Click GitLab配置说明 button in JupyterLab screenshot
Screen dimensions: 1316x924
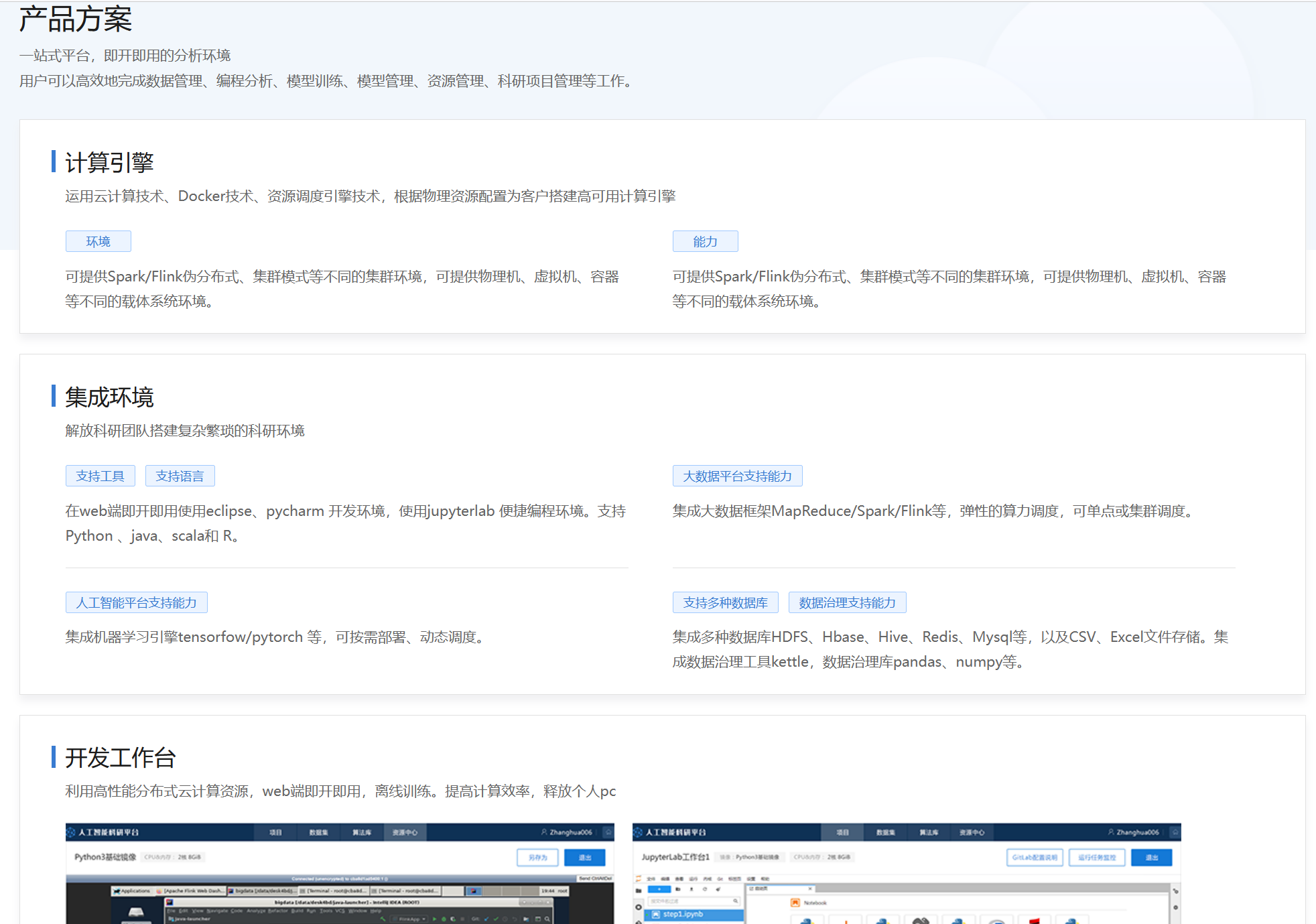[1035, 858]
